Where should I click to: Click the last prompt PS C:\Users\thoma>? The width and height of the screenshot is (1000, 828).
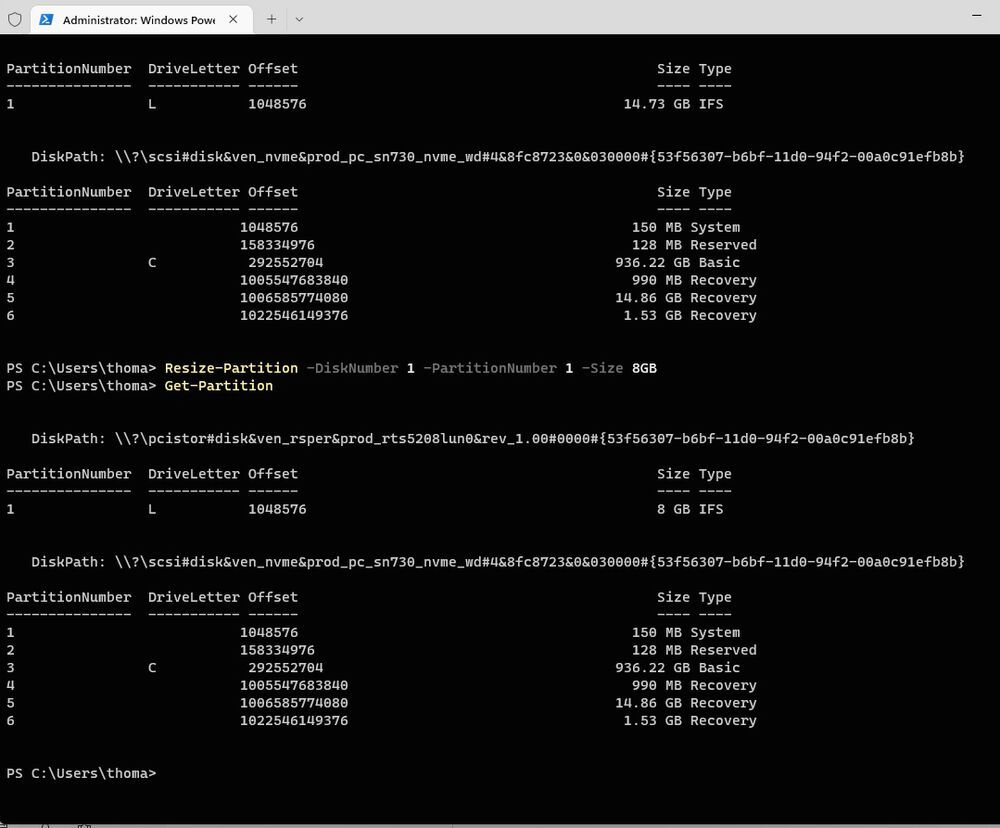81,773
